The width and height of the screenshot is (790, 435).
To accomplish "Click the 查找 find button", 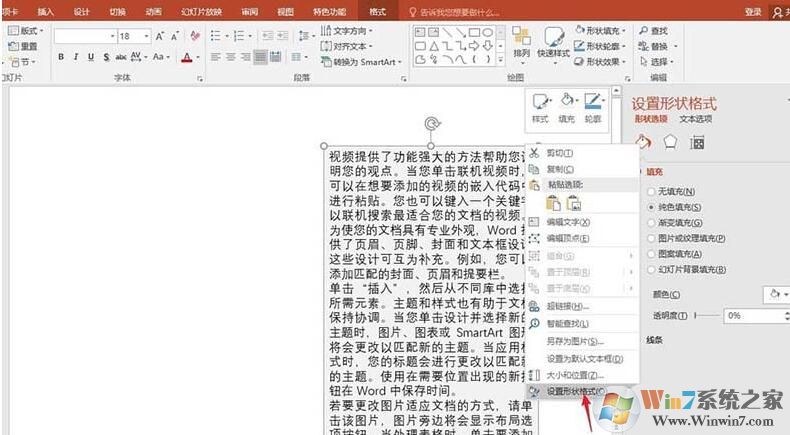I will 653,31.
